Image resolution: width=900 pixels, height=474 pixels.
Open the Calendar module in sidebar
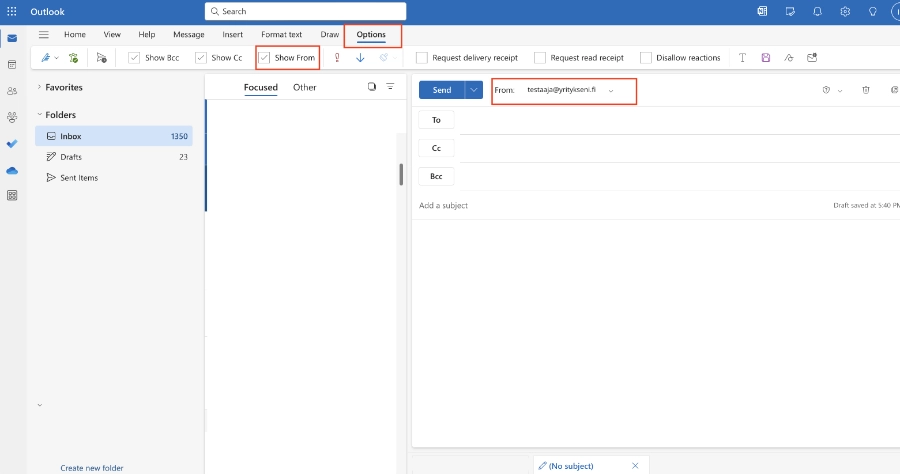pos(12,65)
